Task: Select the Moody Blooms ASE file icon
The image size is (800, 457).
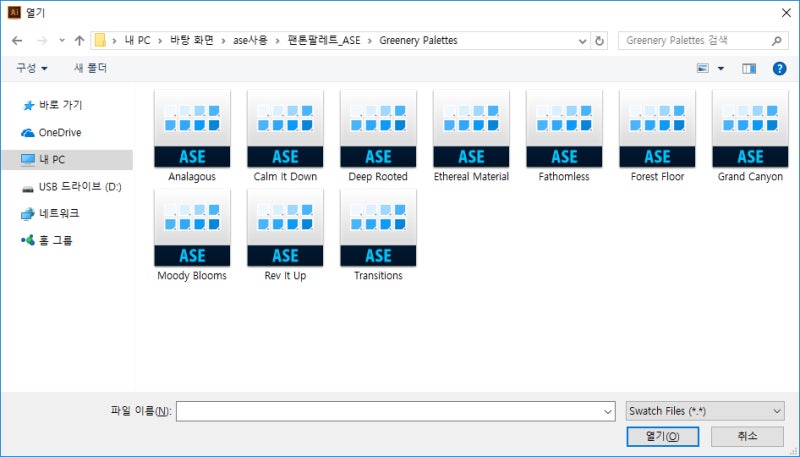Action: 192,227
